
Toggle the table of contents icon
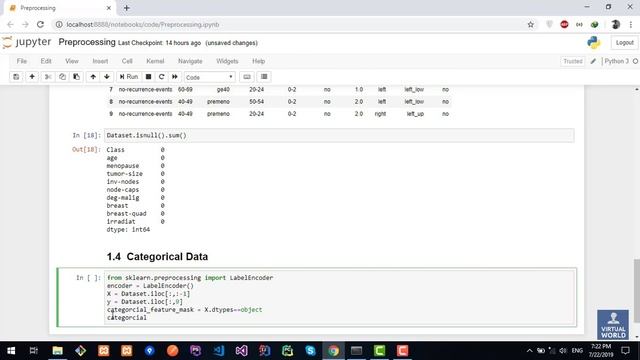[264, 77]
